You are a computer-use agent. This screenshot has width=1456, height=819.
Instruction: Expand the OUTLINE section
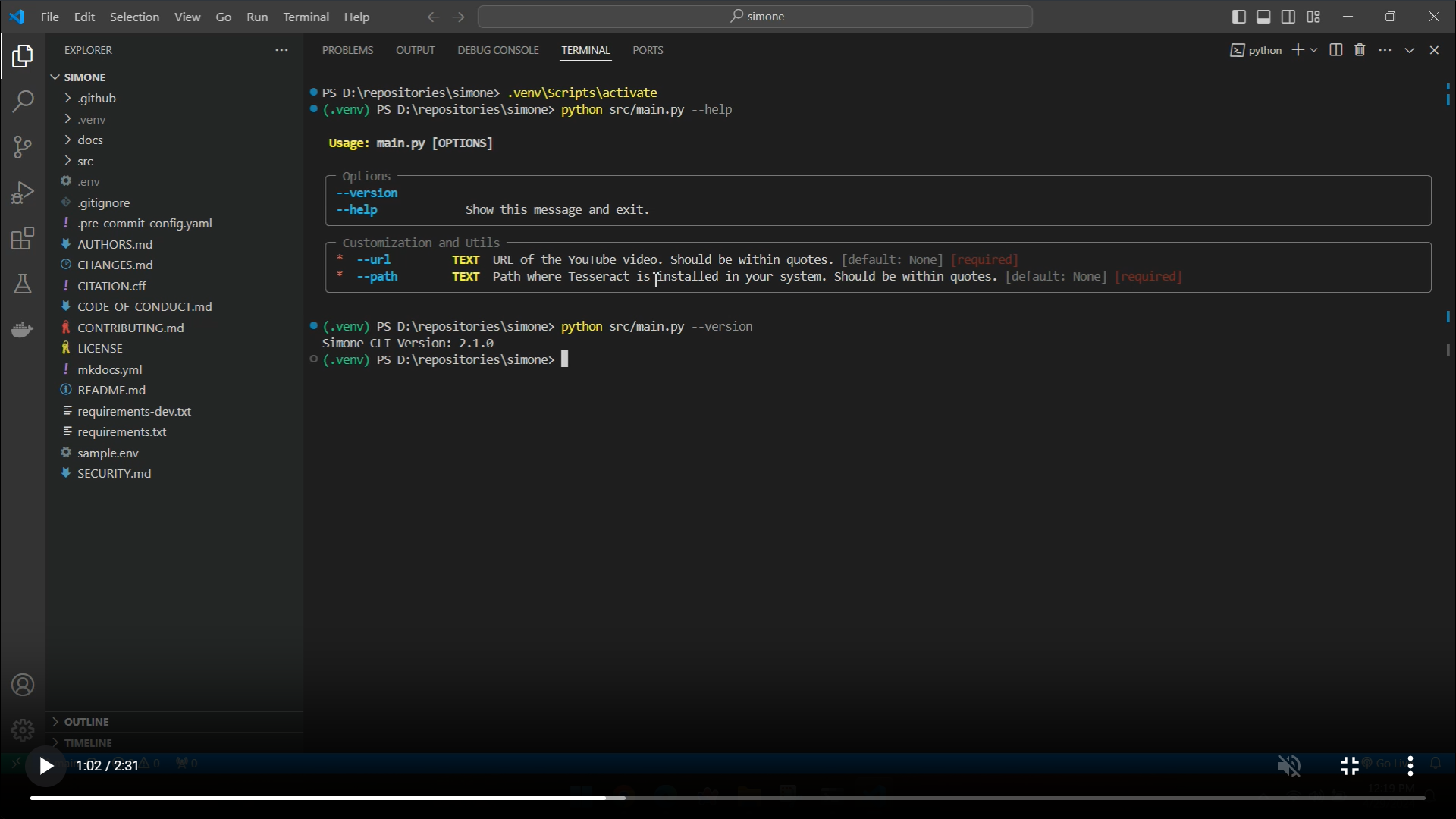point(86,722)
